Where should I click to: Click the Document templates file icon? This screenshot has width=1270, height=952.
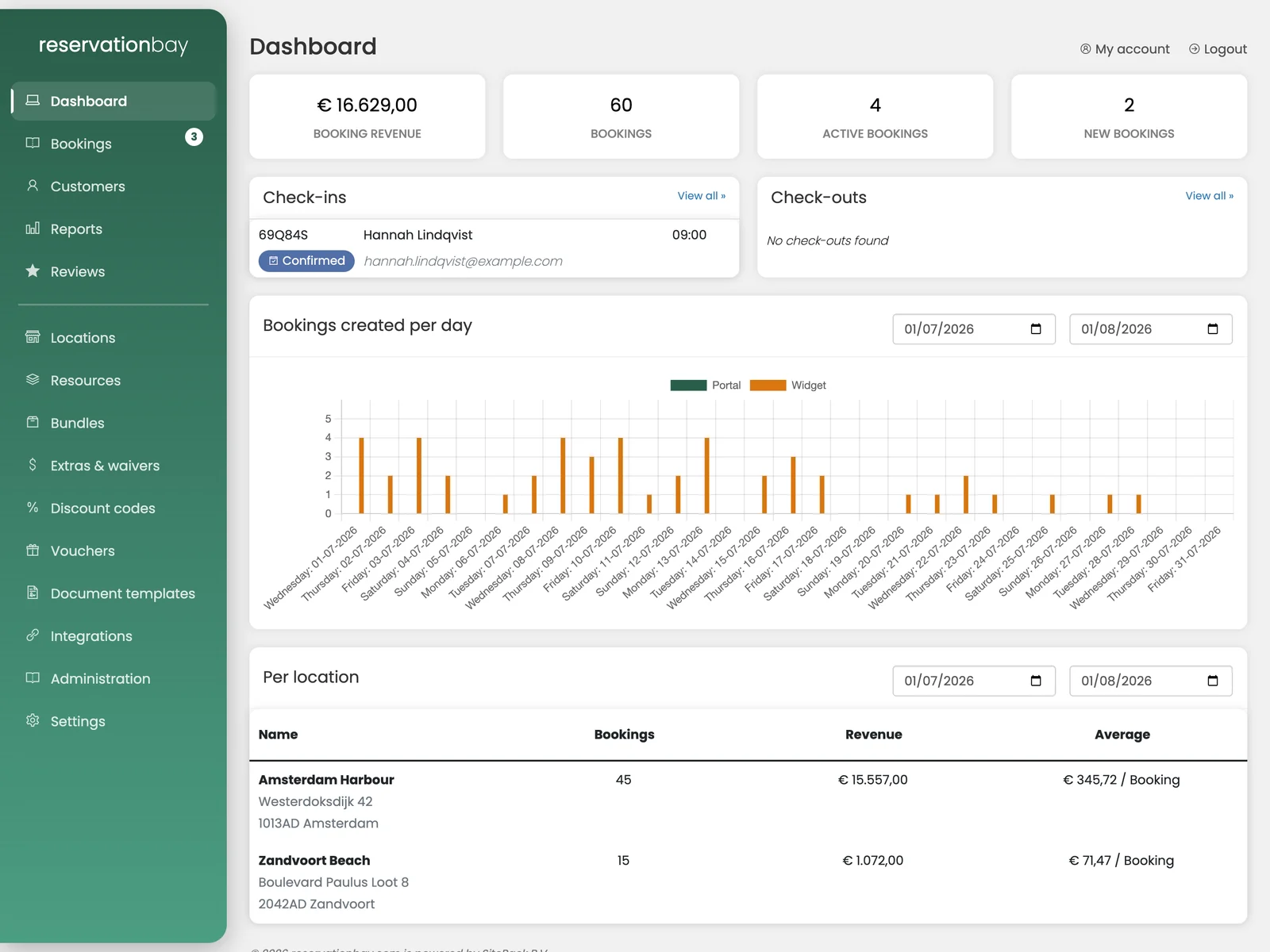[x=33, y=593]
